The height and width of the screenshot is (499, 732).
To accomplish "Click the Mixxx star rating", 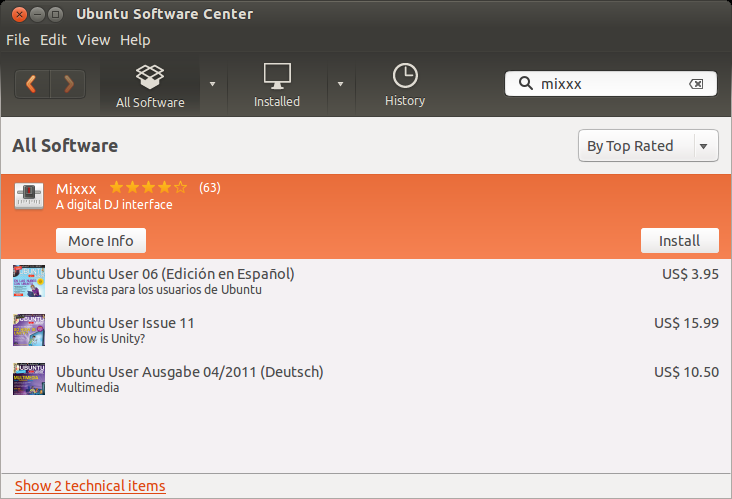I will pyautogui.click(x=148, y=187).
